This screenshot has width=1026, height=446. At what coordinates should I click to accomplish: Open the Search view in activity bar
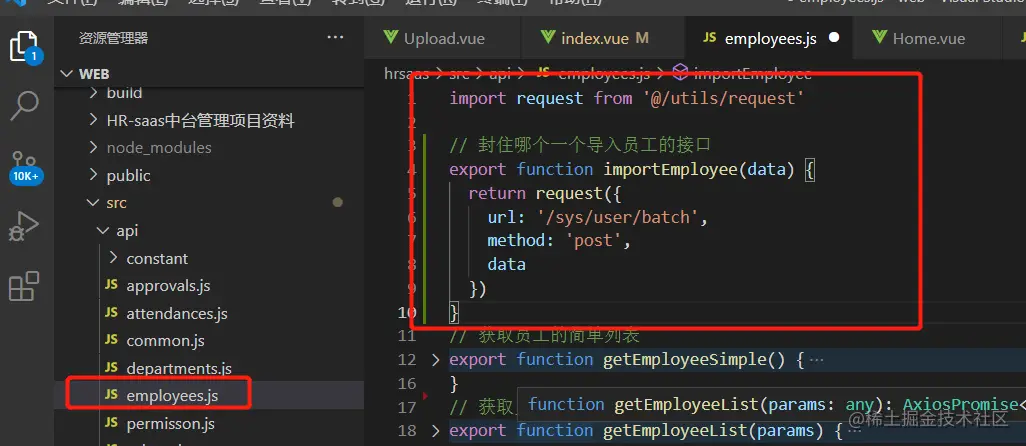[25, 105]
